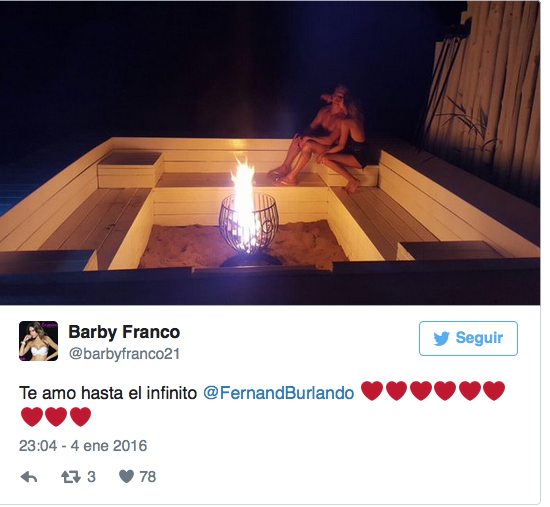Click the last heart emoji on second line

tap(80, 416)
